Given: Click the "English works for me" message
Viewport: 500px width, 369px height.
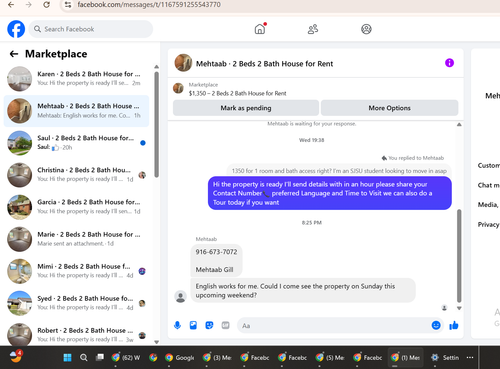Looking at the screenshot, I should coord(303,291).
